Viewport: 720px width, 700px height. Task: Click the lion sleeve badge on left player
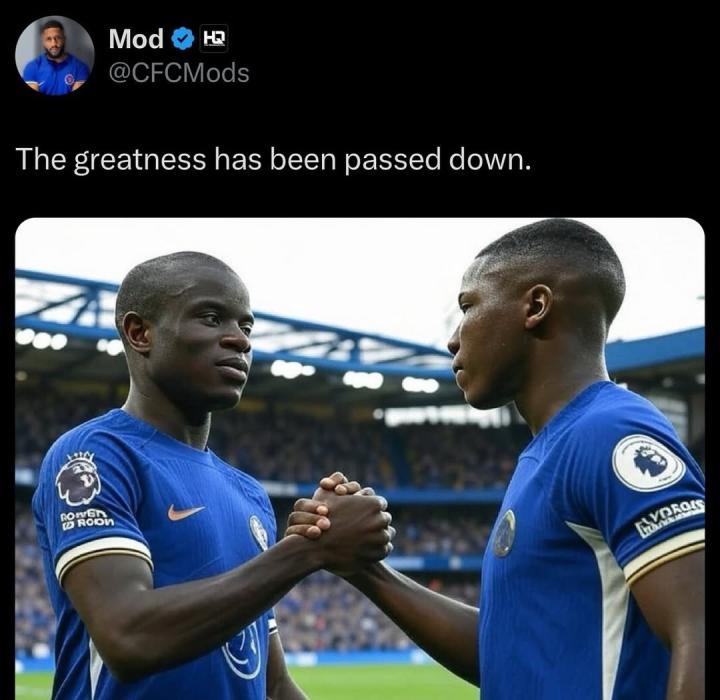point(79,478)
